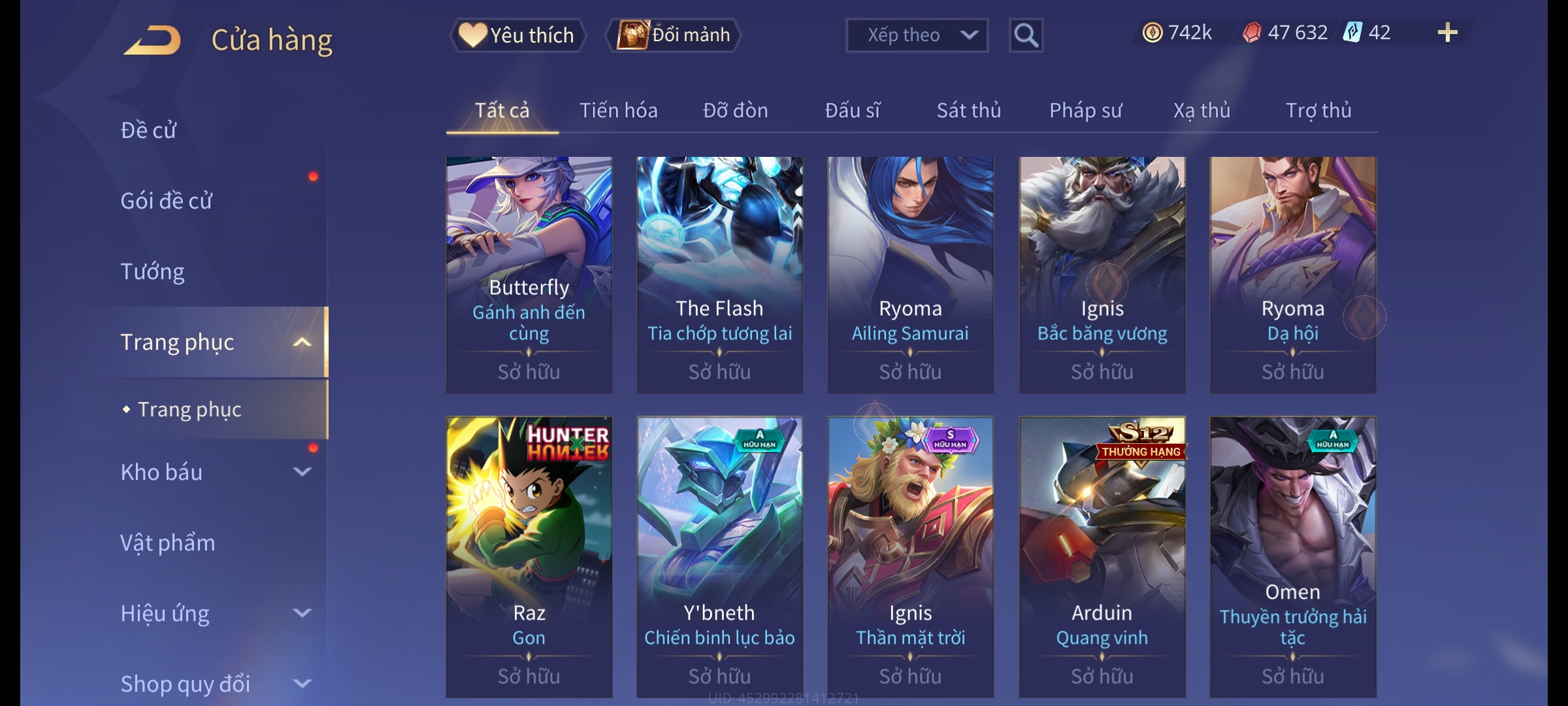The height and width of the screenshot is (706, 1568).
Task: Open Gói đề cử in sidebar
Action: 166,201
